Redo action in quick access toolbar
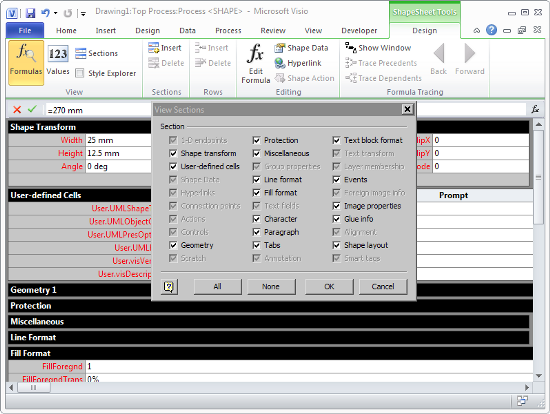This screenshot has height=414, width=550. tap(68, 13)
